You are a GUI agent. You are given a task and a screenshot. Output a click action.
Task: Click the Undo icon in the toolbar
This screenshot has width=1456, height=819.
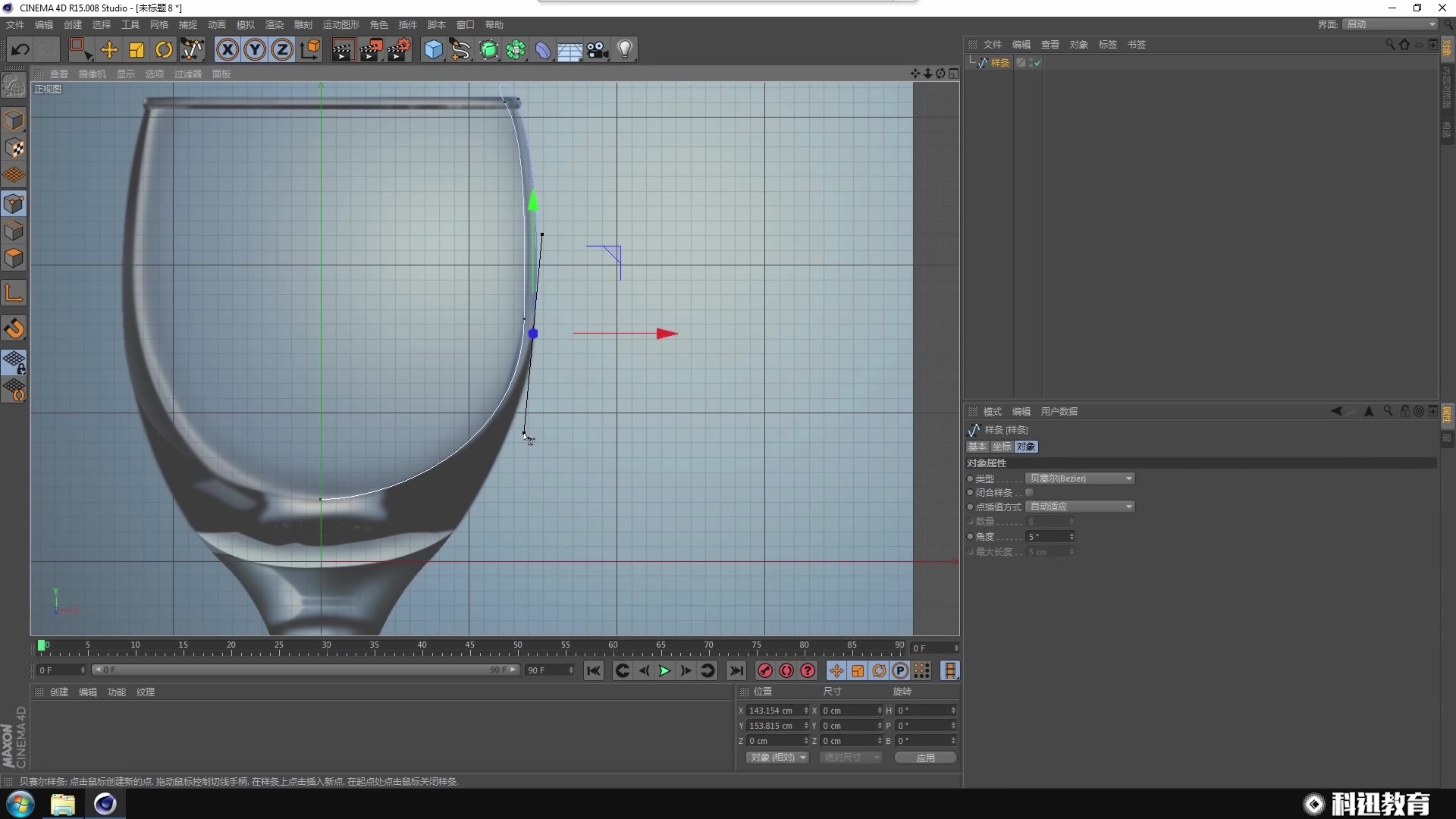point(20,49)
